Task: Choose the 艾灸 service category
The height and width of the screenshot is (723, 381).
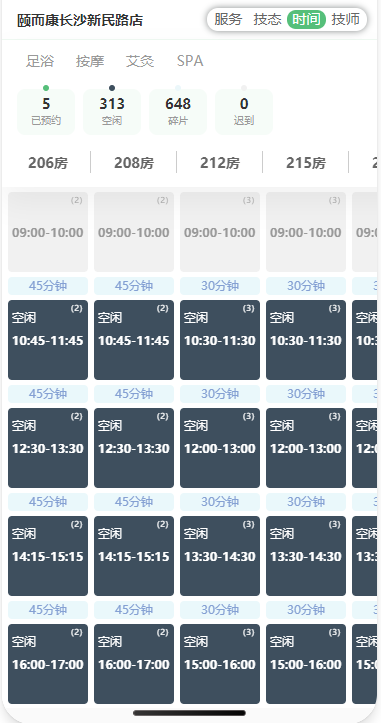Action: point(140,61)
